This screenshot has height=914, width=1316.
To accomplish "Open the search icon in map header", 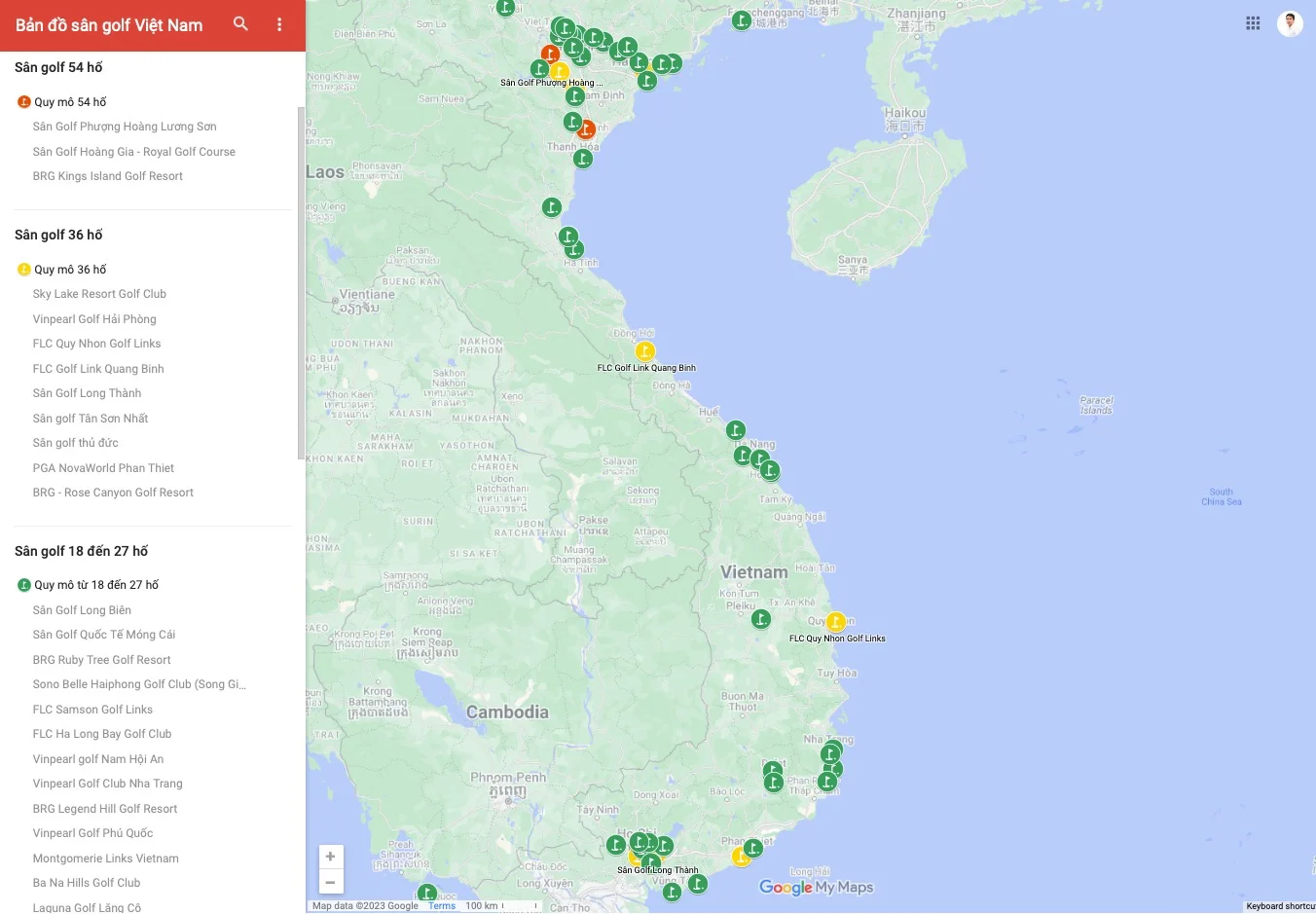I will [240, 24].
